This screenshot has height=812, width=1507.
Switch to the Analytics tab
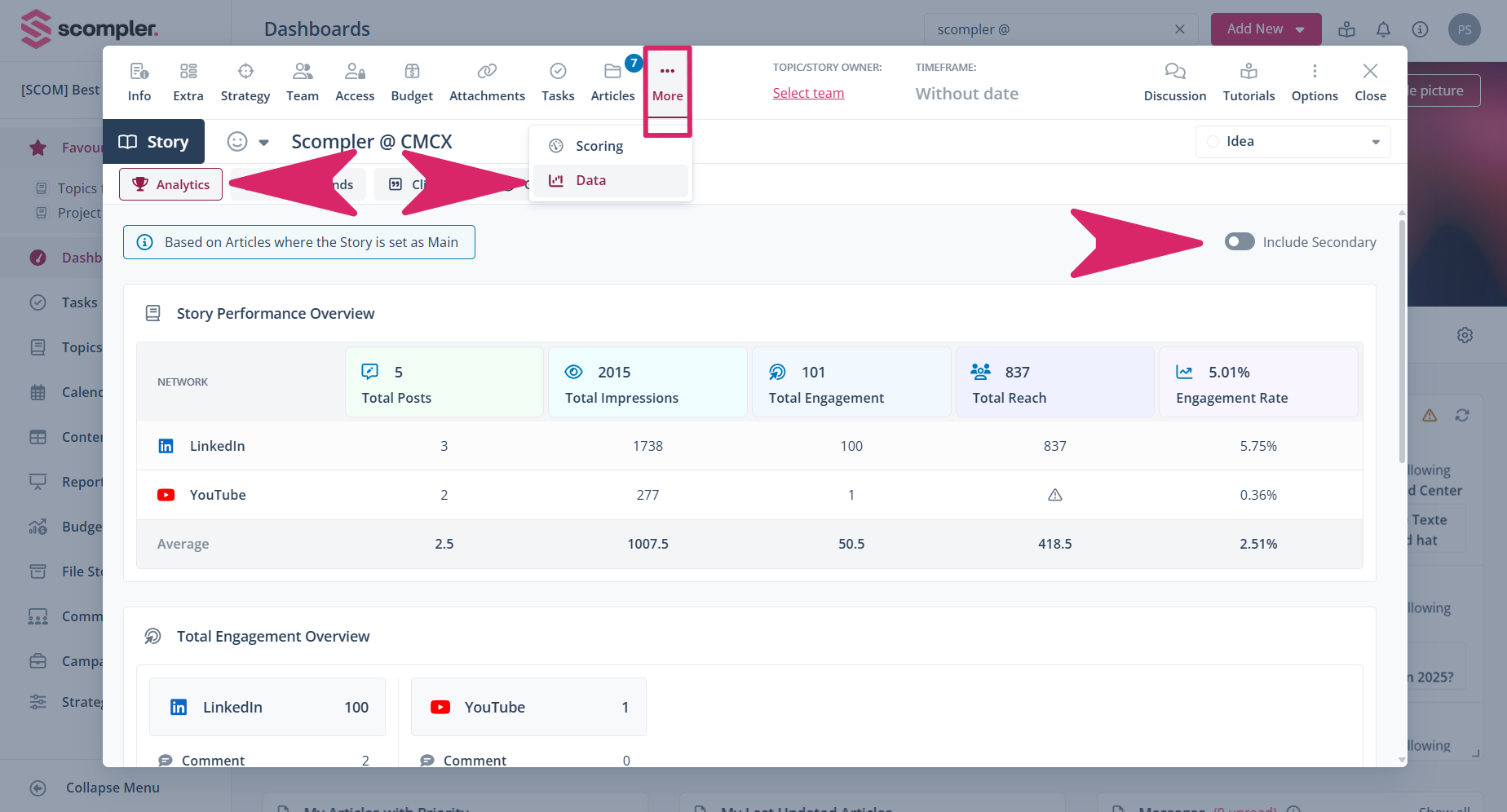[171, 185]
